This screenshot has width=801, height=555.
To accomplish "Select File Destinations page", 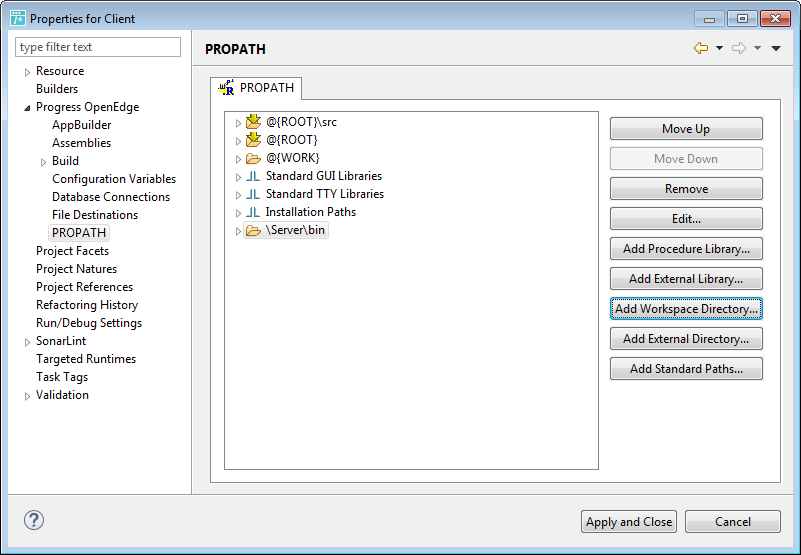I will point(95,215).
